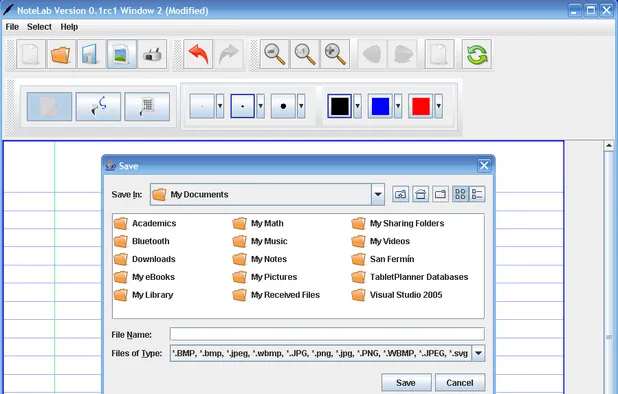The image size is (618, 394).
Task: Select the My eBooks folder
Action: 144,277
